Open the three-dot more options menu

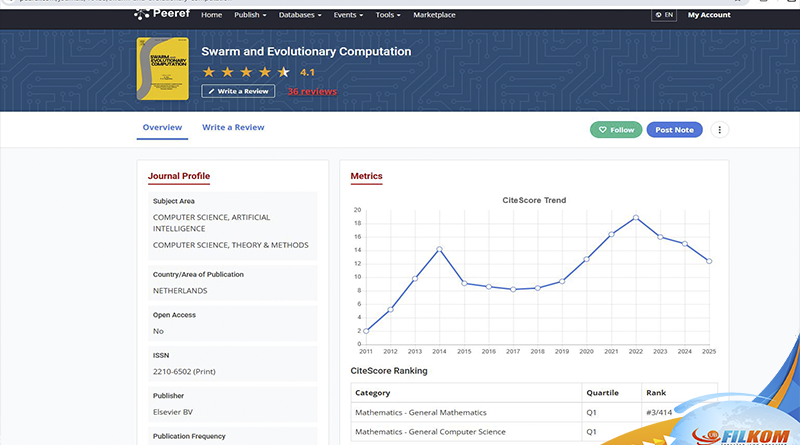tap(719, 130)
